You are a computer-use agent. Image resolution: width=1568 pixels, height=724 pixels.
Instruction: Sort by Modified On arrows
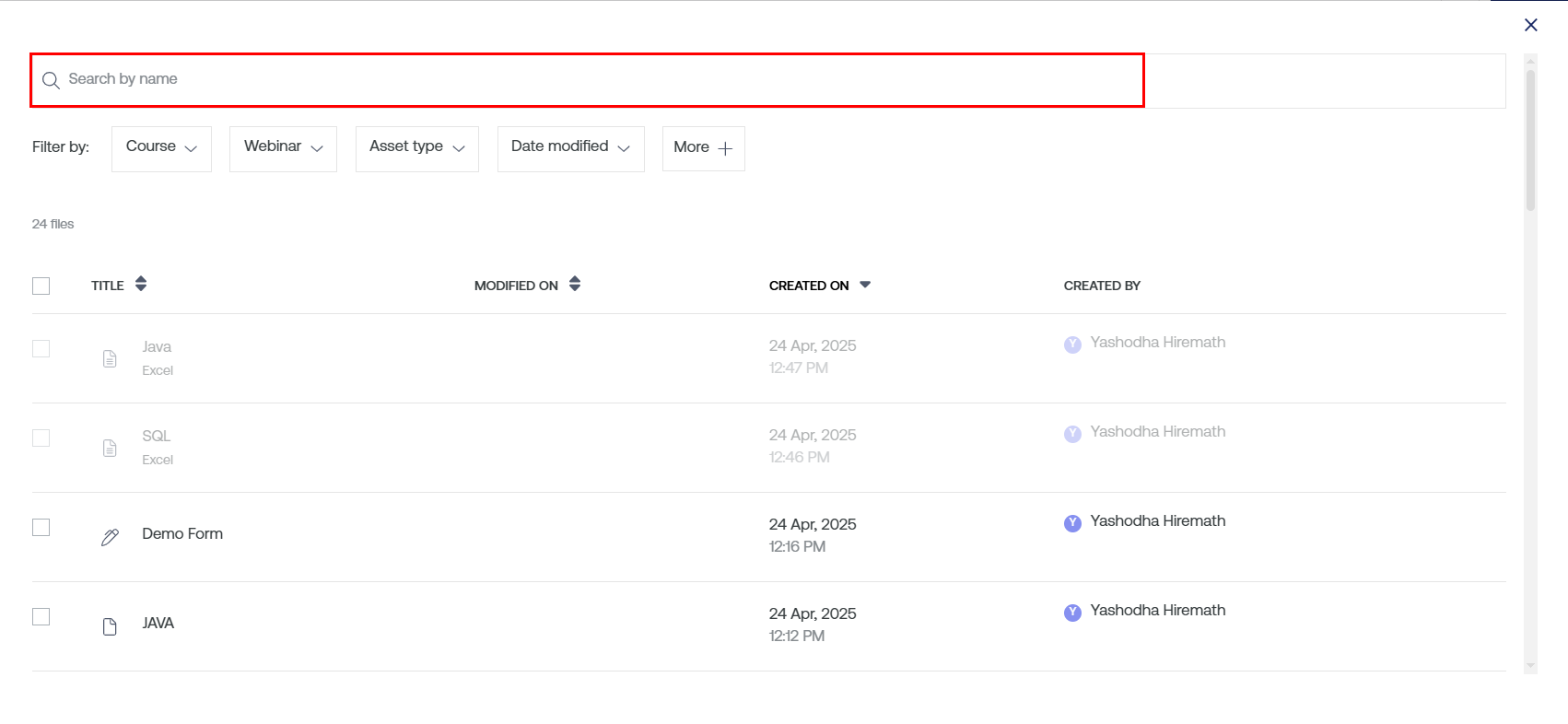coord(575,284)
